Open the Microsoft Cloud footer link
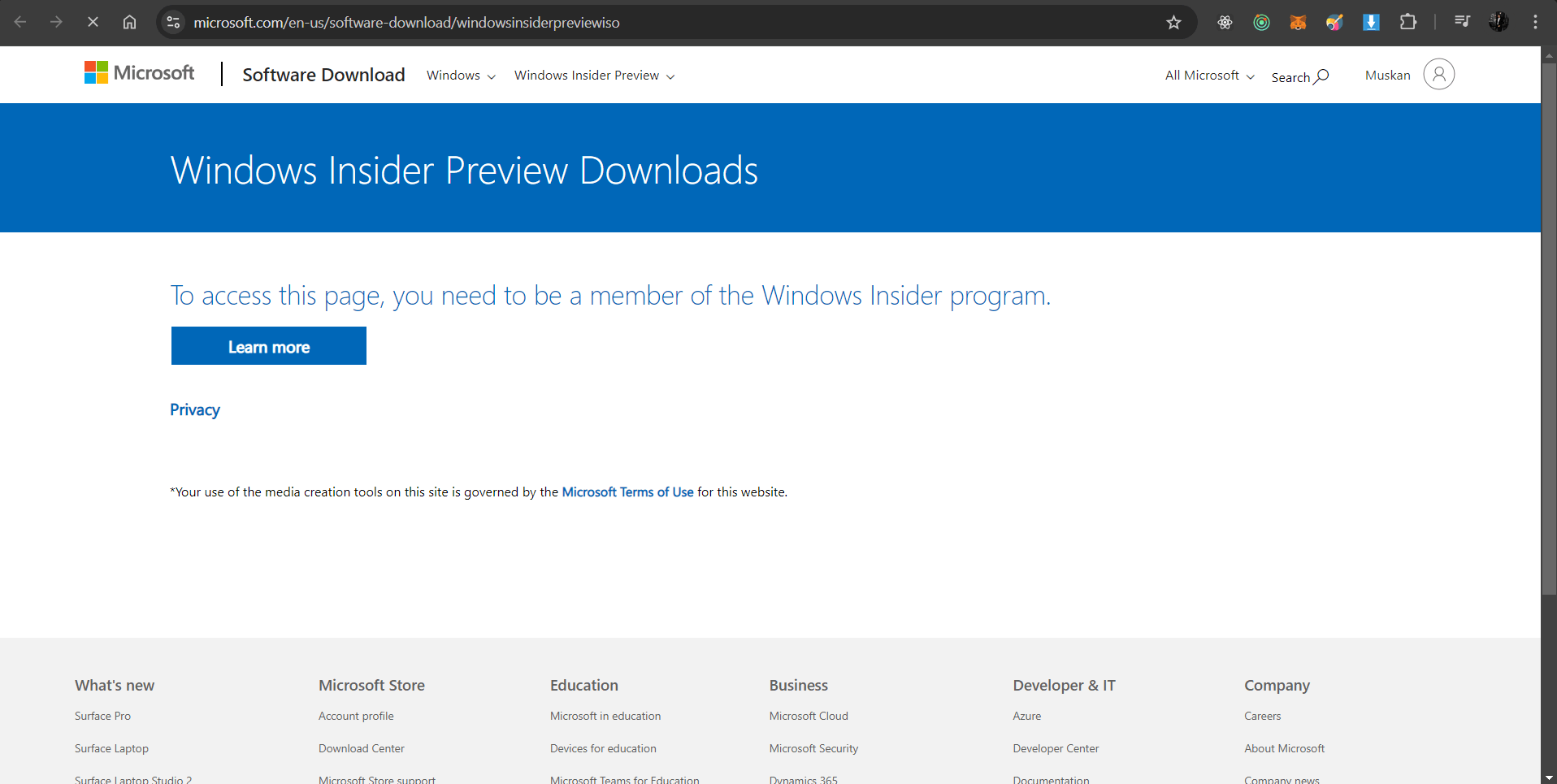Image resolution: width=1557 pixels, height=784 pixels. coord(809,716)
